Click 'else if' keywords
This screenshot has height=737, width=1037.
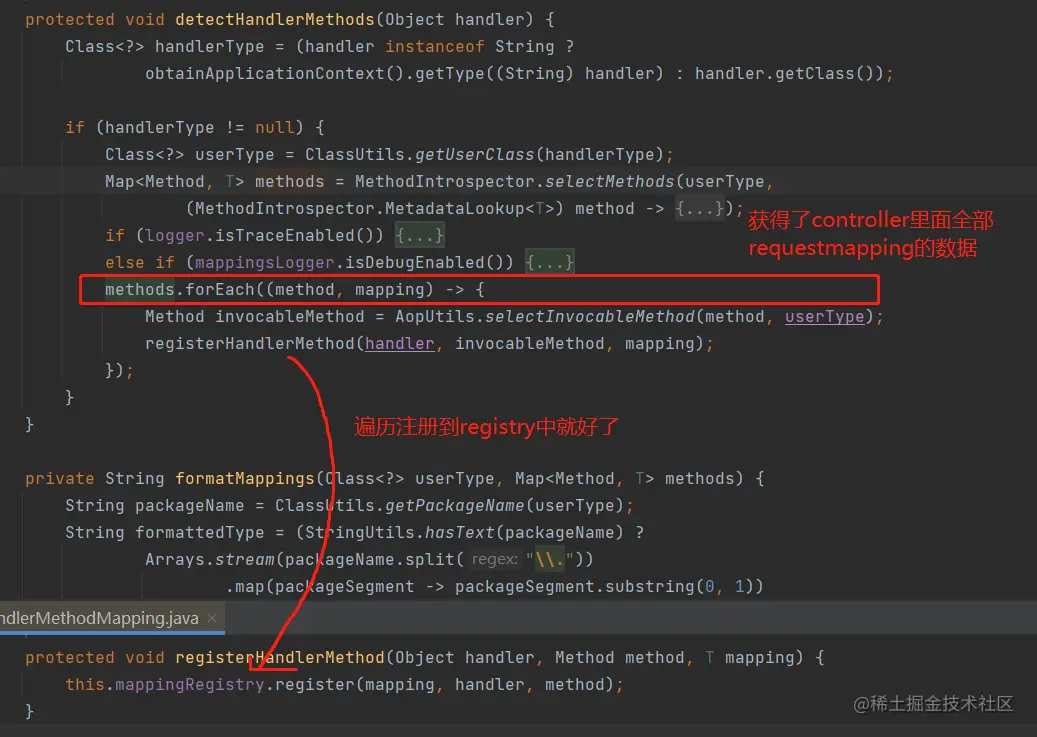140,263
